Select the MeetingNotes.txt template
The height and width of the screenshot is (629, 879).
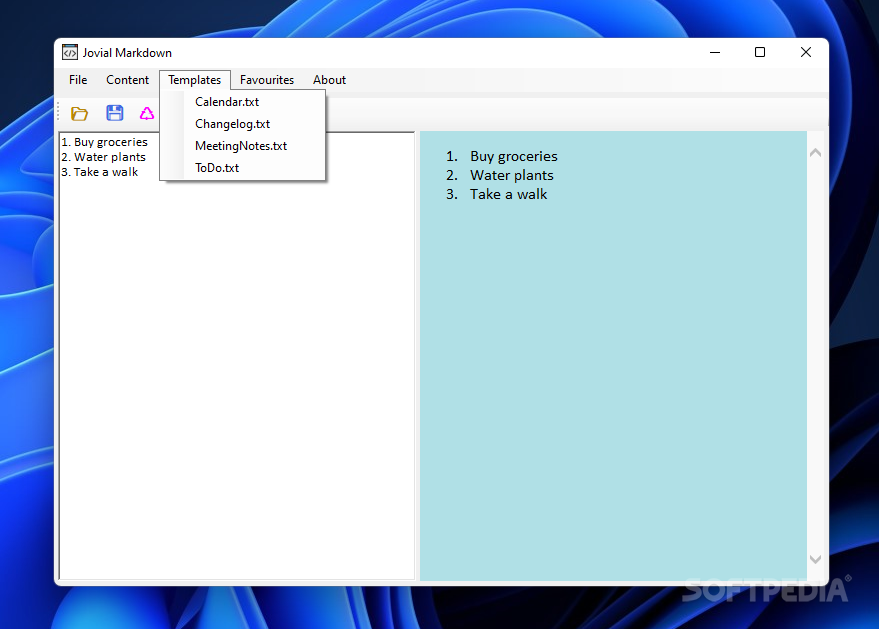coord(243,146)
